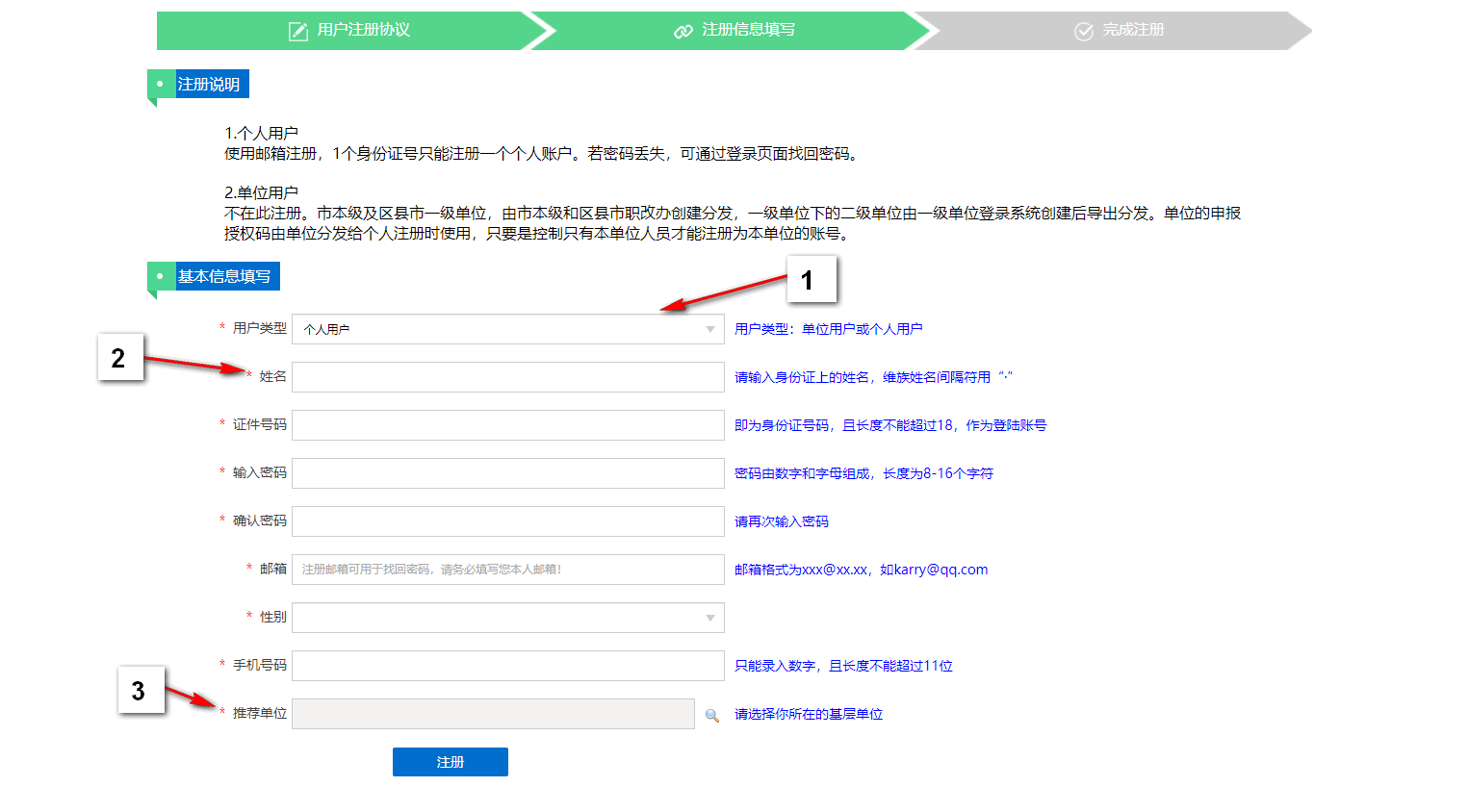Open the 用户类型 dropdown
The height and width of the screenshot is (812, 1469).
tap(709, 329)
